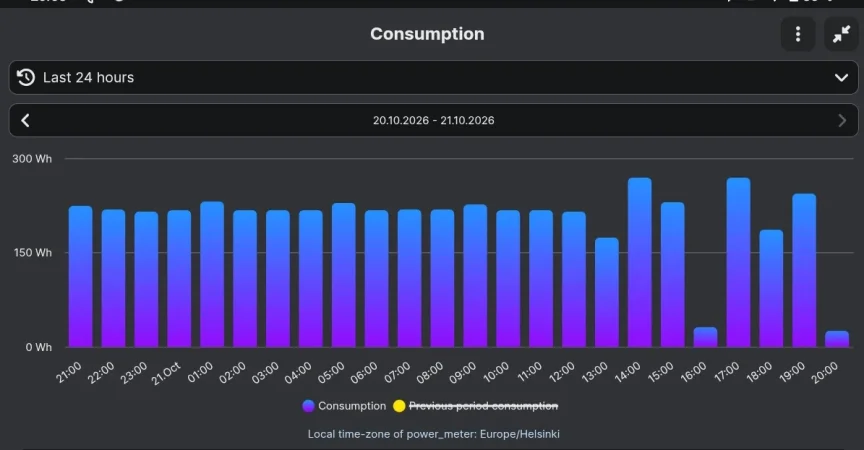Click the bar for 07:00
The height and width of the screenshot is (450, 864).
pyautogui.click(x=409, y=278)
